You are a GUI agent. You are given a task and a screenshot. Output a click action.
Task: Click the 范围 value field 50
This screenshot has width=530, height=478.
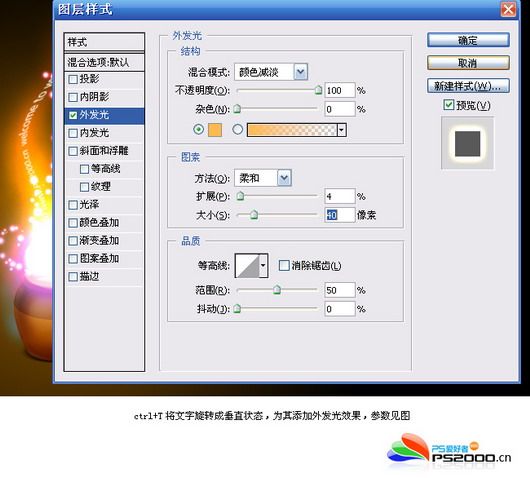tap(340, 290)
